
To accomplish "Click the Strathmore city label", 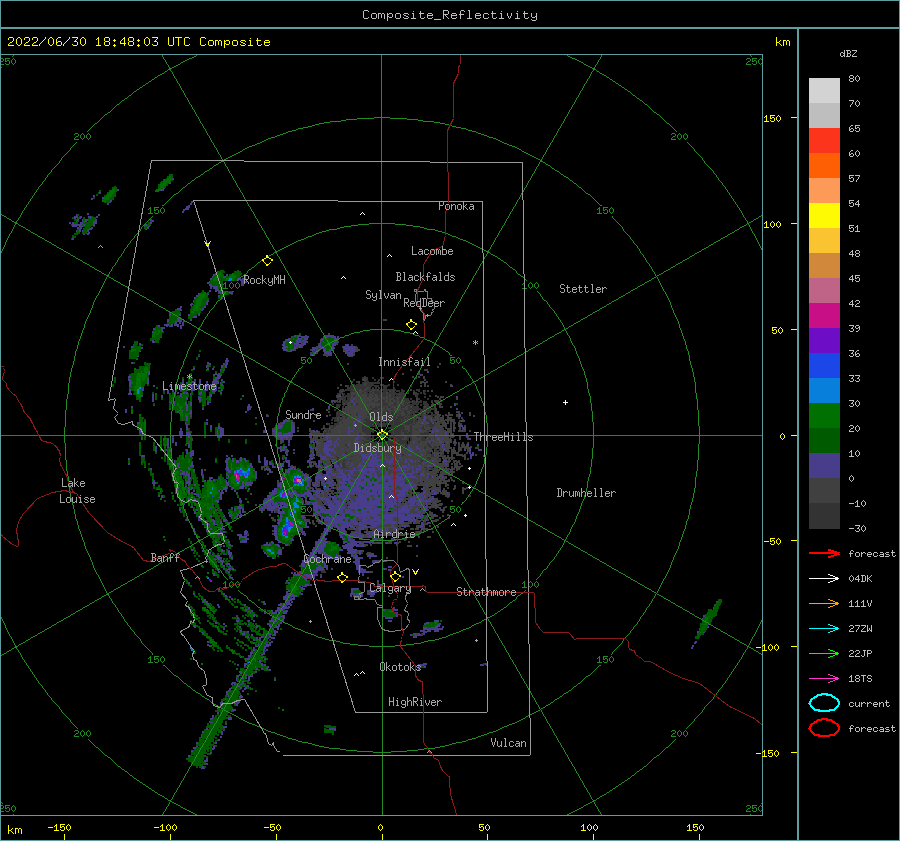I will tap(486, 592).
